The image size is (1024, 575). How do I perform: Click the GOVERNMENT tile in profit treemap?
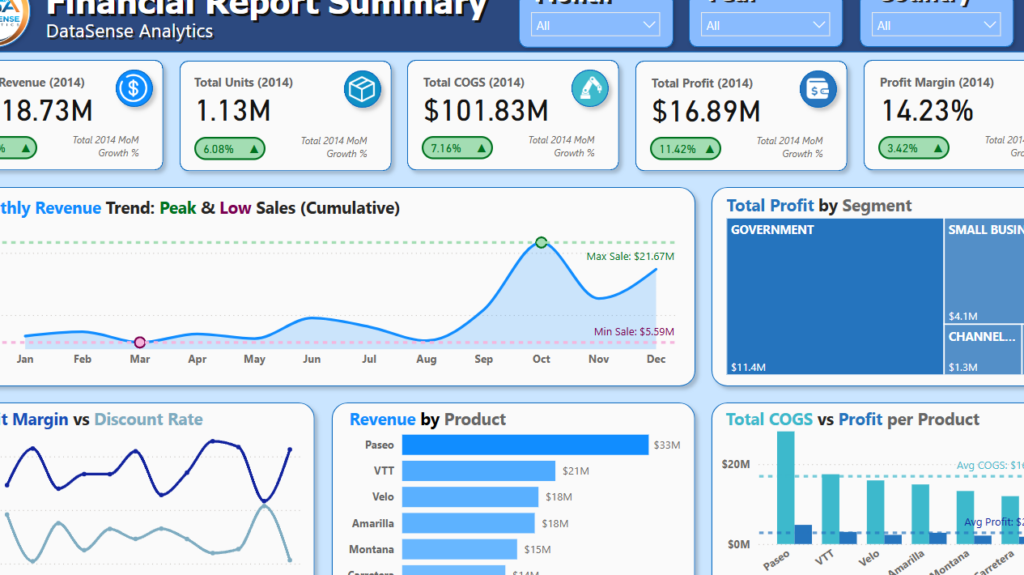click(835, 297)
